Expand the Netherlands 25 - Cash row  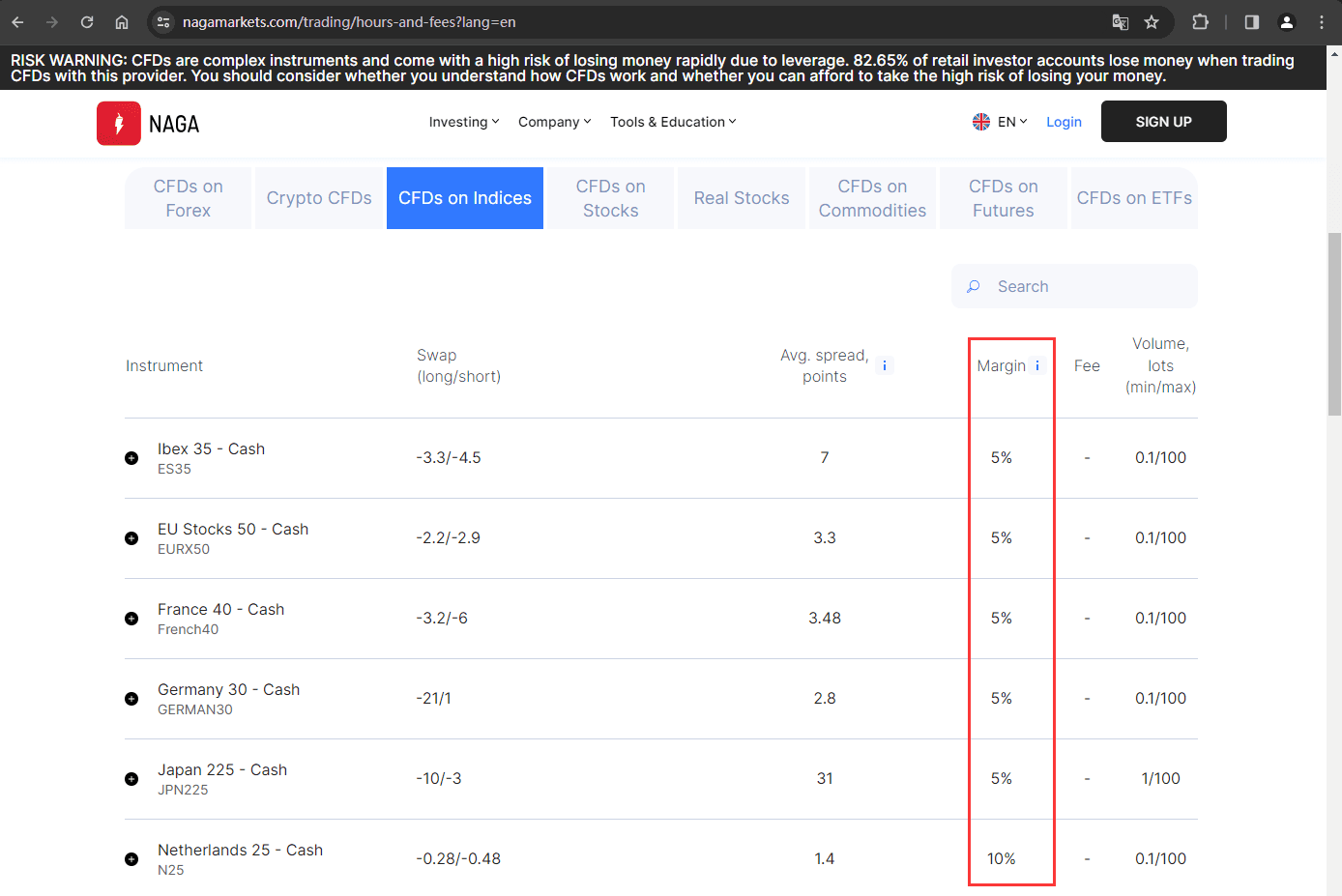[131, 859]
